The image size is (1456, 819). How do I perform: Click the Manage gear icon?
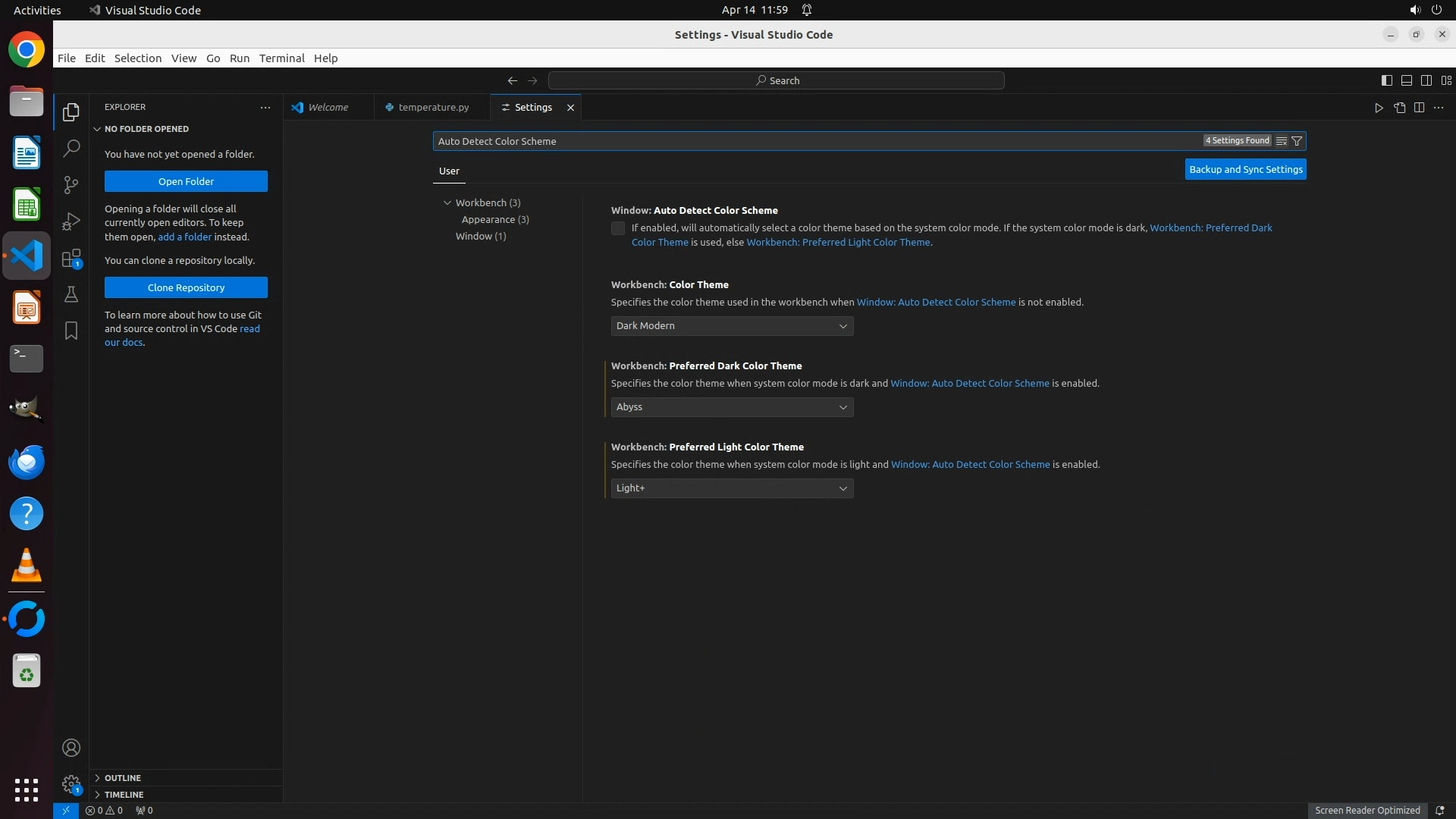pos(71,784)
